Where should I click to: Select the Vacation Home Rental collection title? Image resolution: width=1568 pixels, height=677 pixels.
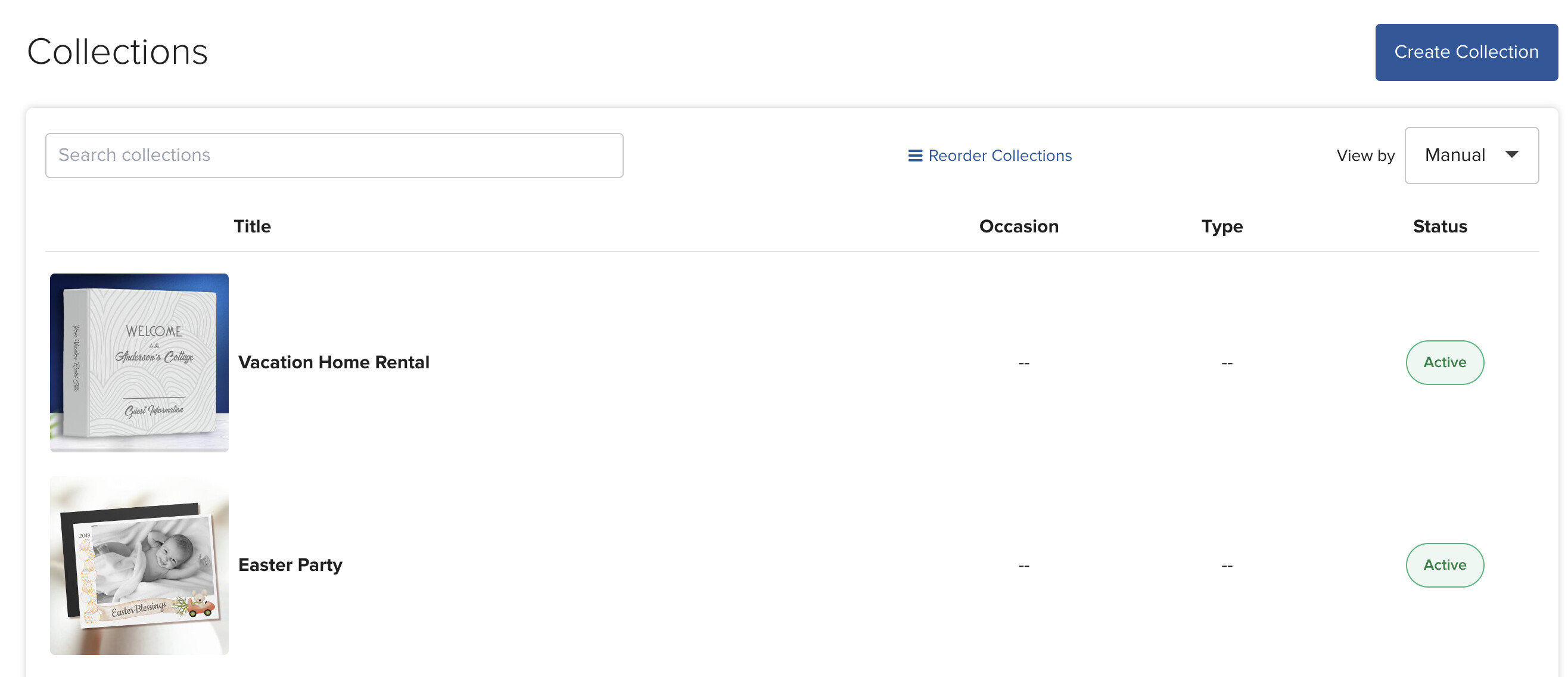click(334, 362)
